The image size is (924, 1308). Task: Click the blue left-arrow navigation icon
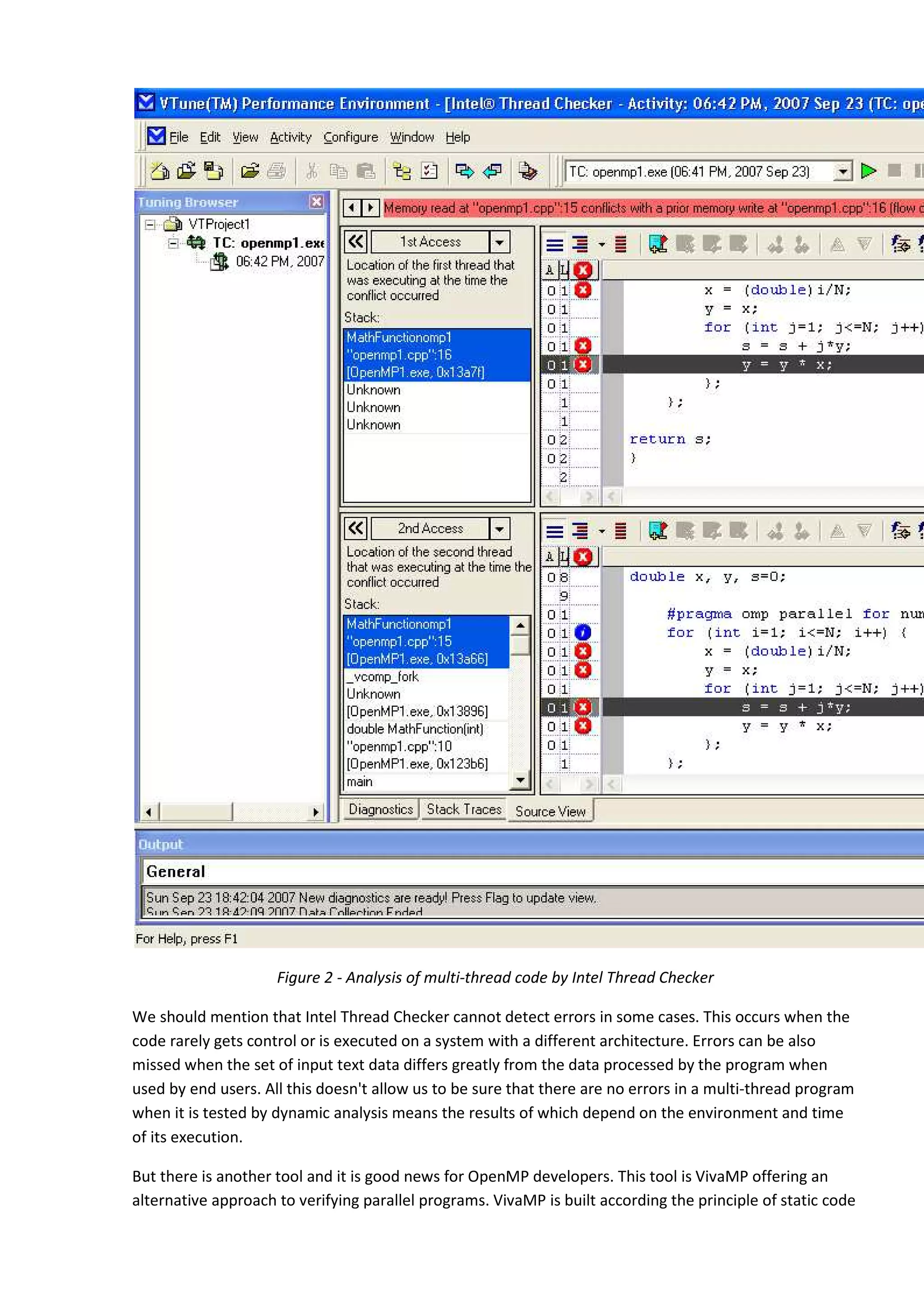click(492, 170)
